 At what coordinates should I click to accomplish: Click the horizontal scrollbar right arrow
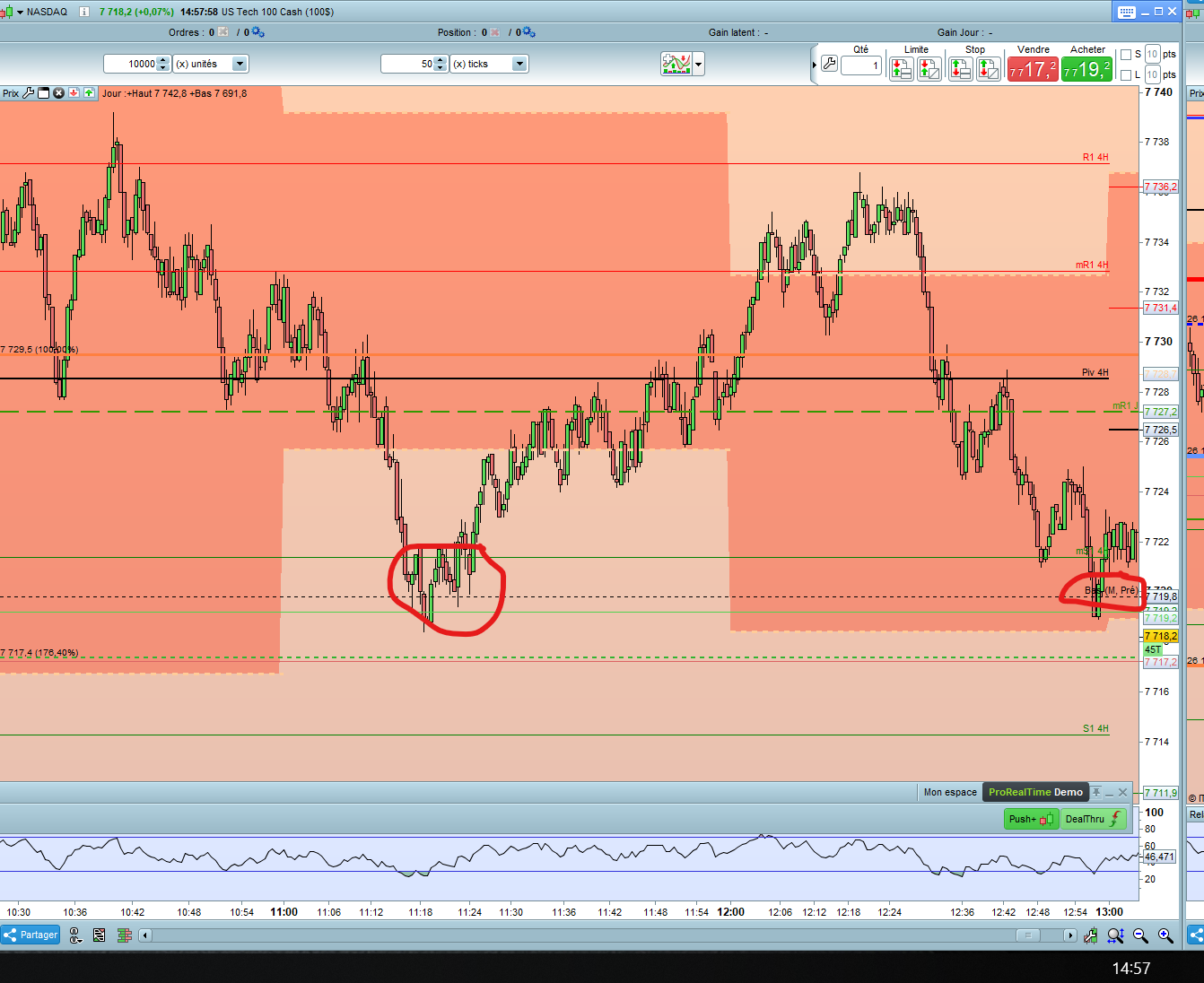(1069, 935)
